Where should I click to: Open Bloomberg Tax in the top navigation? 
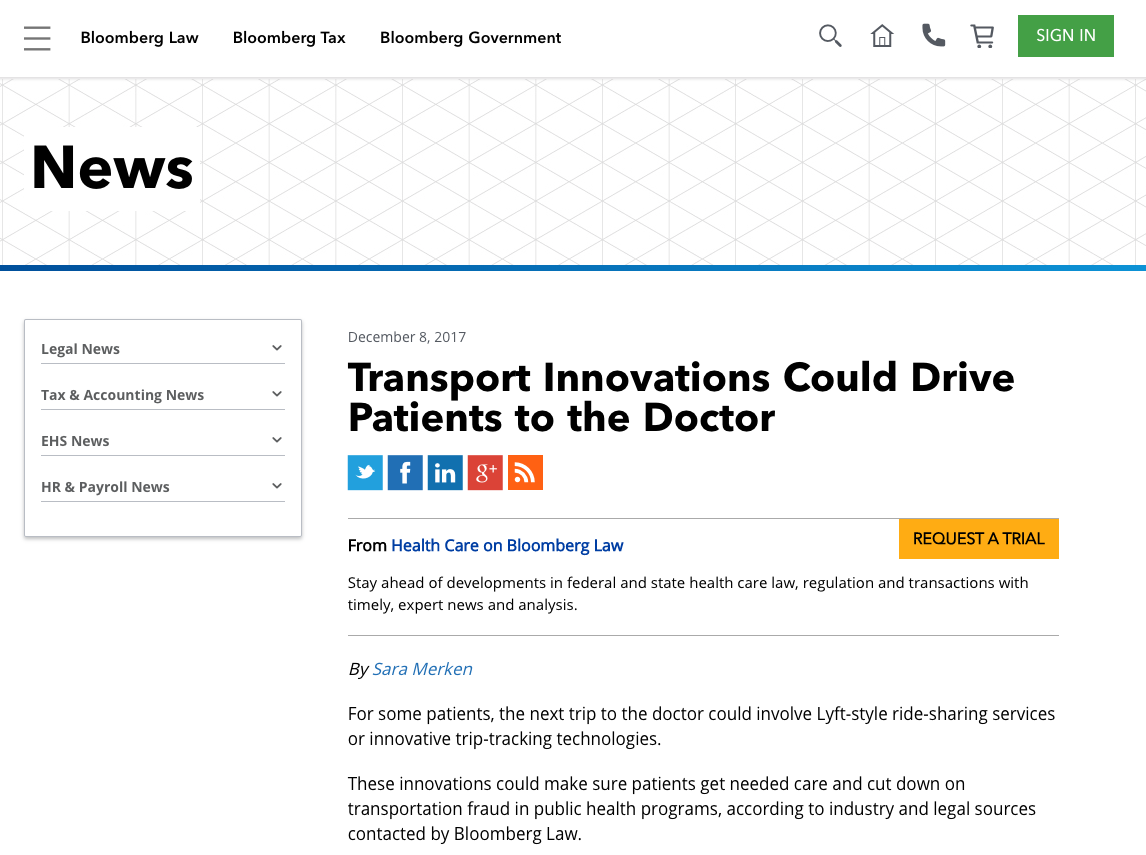[x=289, y=38]
